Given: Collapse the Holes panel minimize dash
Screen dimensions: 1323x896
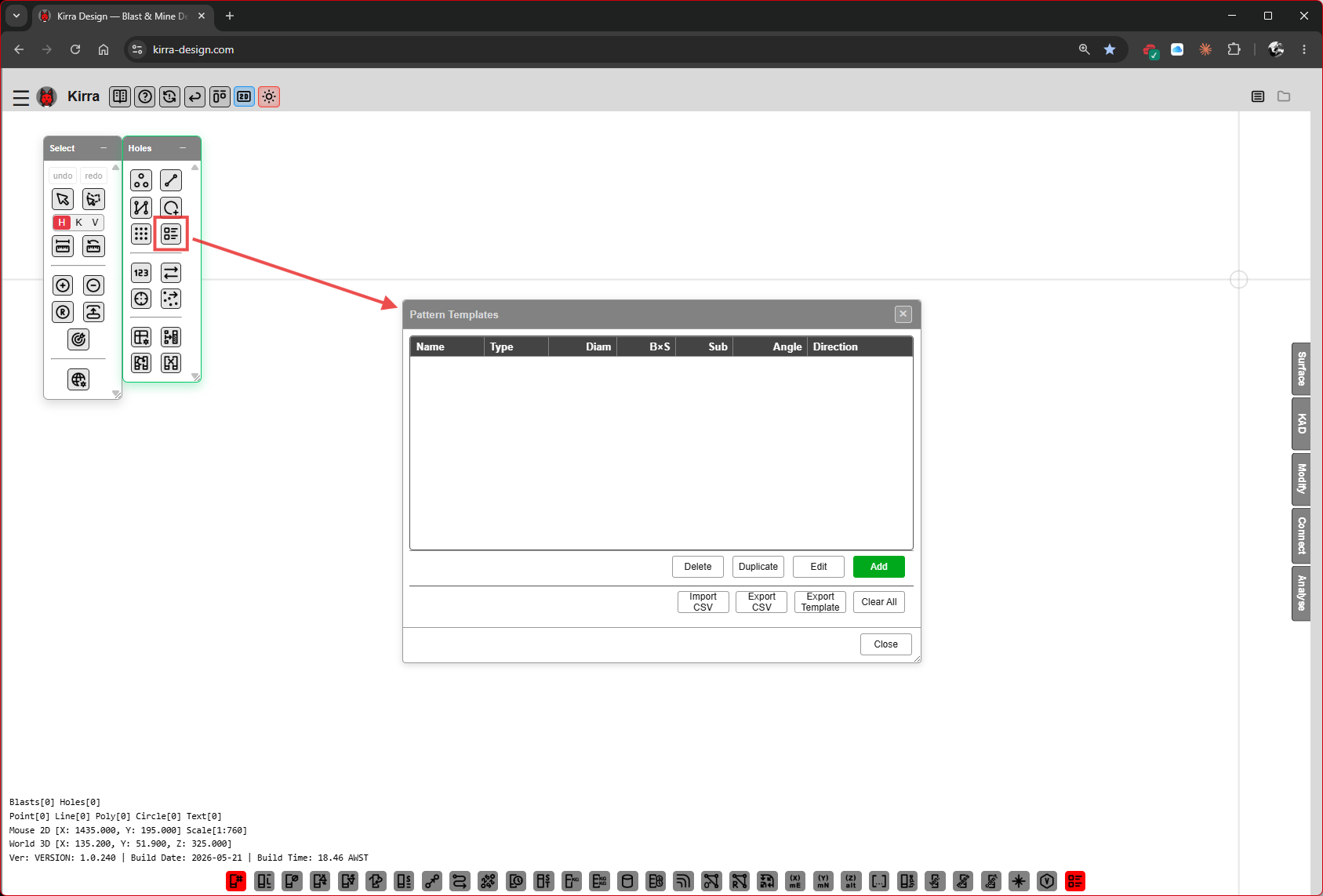Looking at the screenshot, I should (x=183, y=148).
